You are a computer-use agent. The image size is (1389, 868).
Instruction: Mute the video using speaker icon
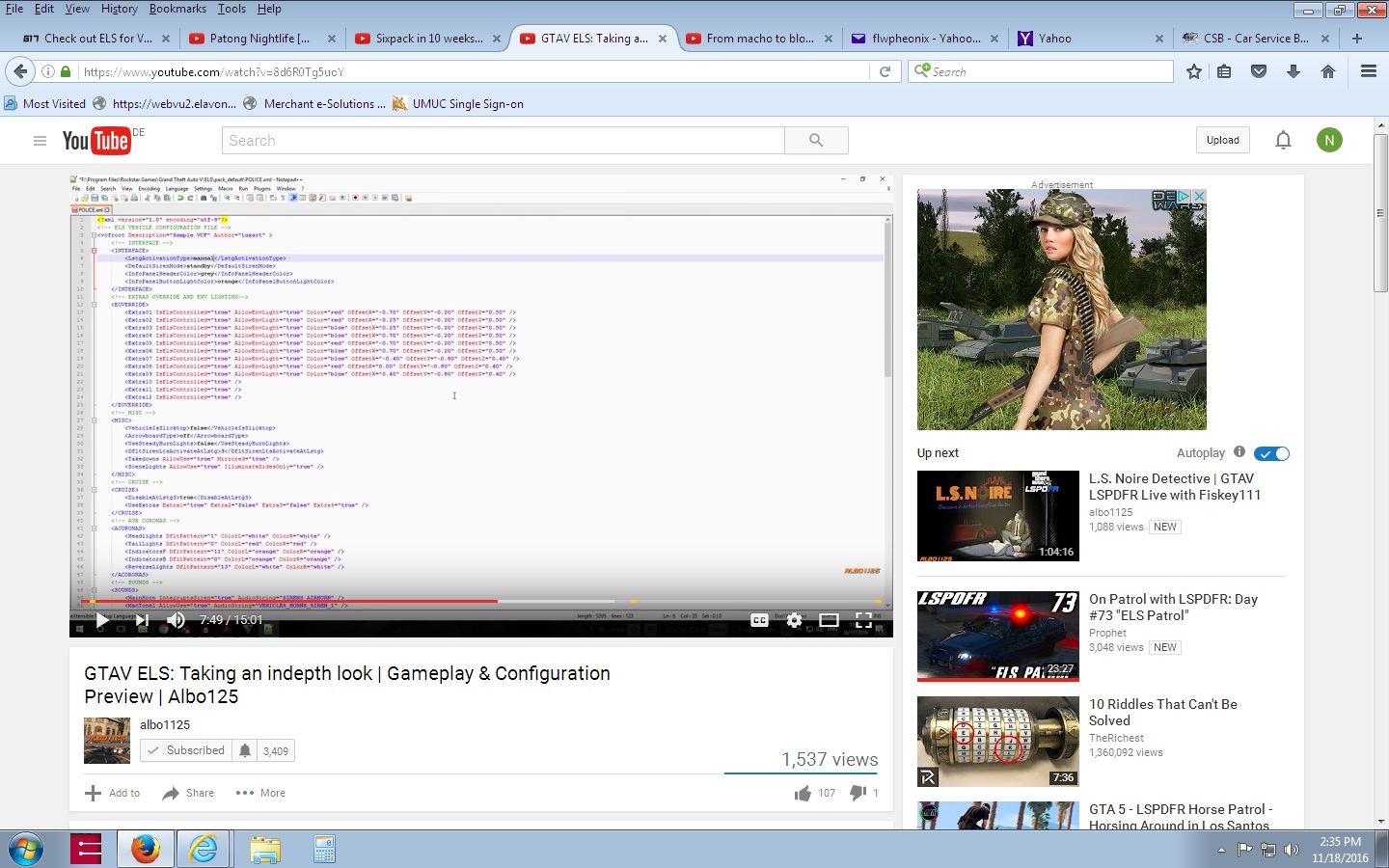click(176, 620)
